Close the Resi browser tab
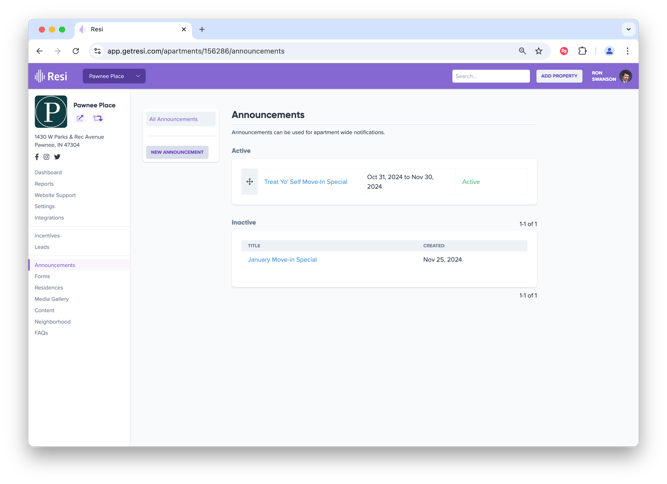Screen dimensions: 667x484 click(x=184, y=29)
